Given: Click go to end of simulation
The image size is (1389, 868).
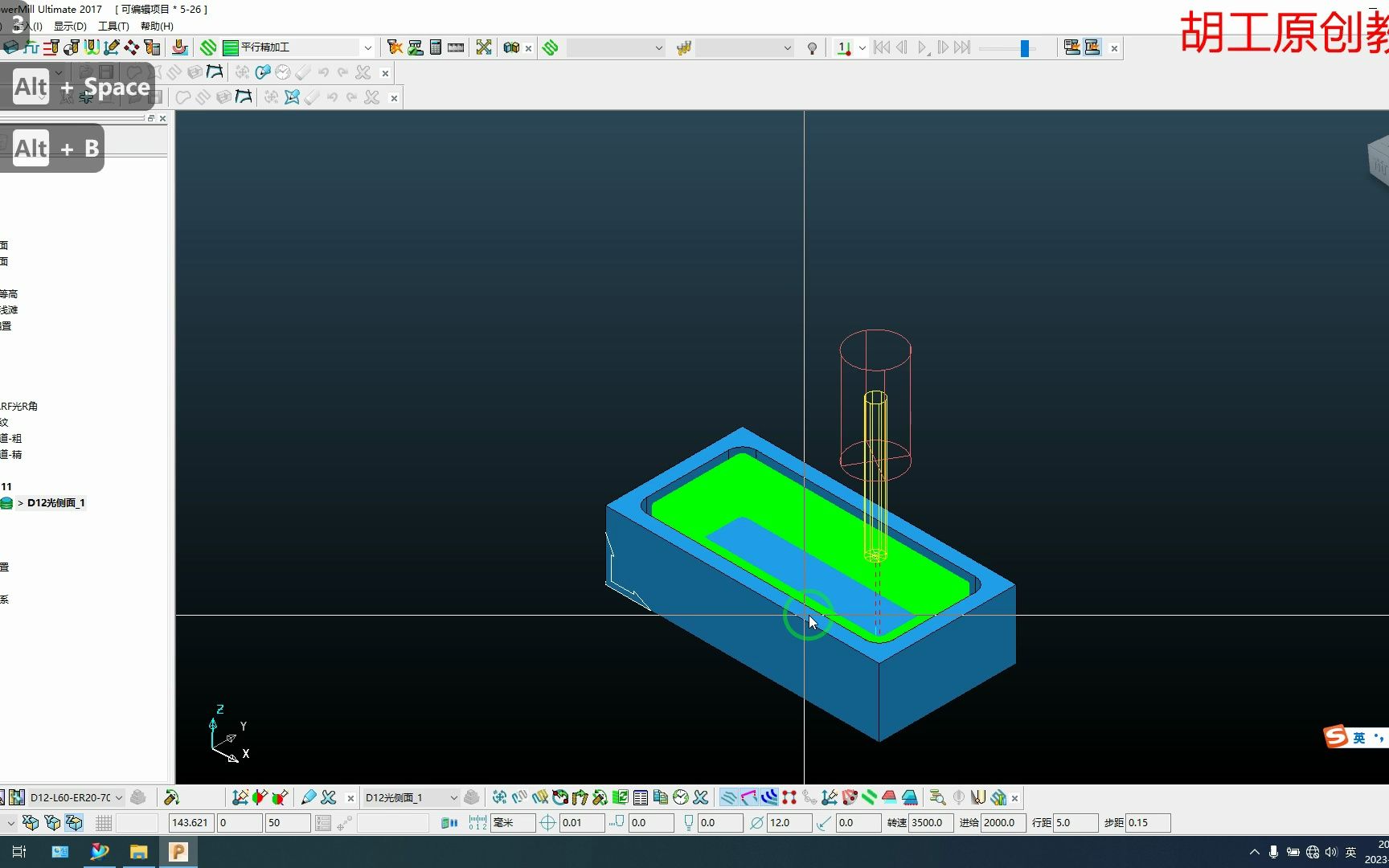Looking at the screenshot, I should pos(963,47).
